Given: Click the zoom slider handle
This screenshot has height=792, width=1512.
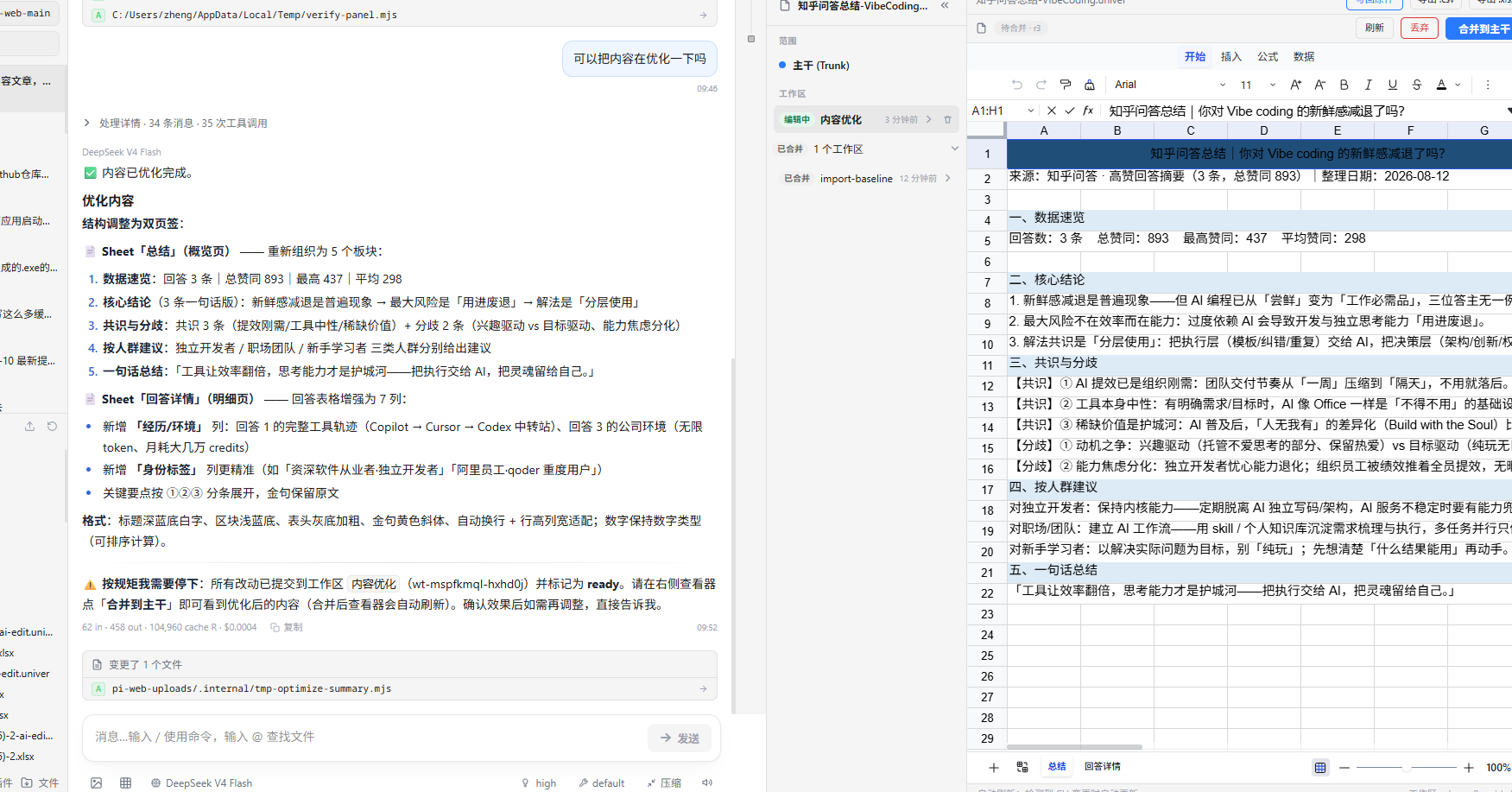Looking at the screenshot, I should tap(1407, 768).
